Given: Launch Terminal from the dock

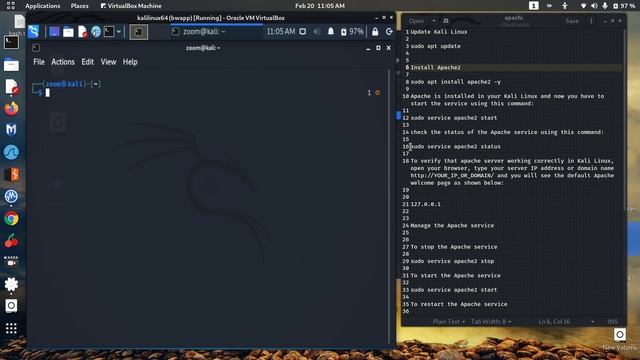Looking at the screenshot, I should [11, 42].
